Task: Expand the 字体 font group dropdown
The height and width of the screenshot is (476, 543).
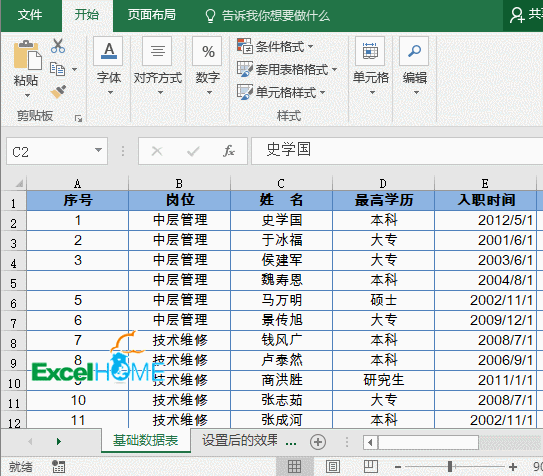Action: tap(109, 66)
